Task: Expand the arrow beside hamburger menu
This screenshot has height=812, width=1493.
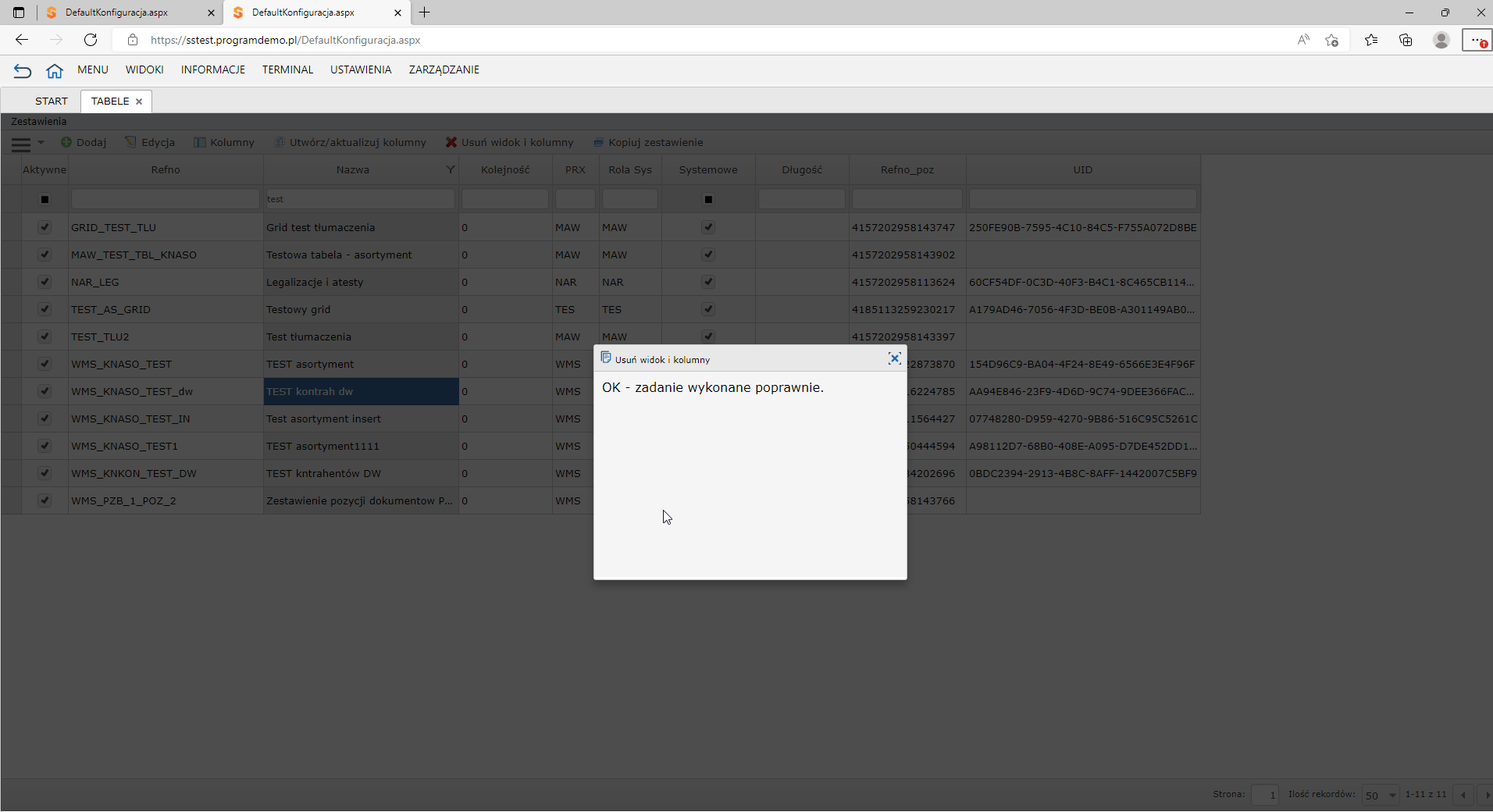Action: click(x=41, y=143)
